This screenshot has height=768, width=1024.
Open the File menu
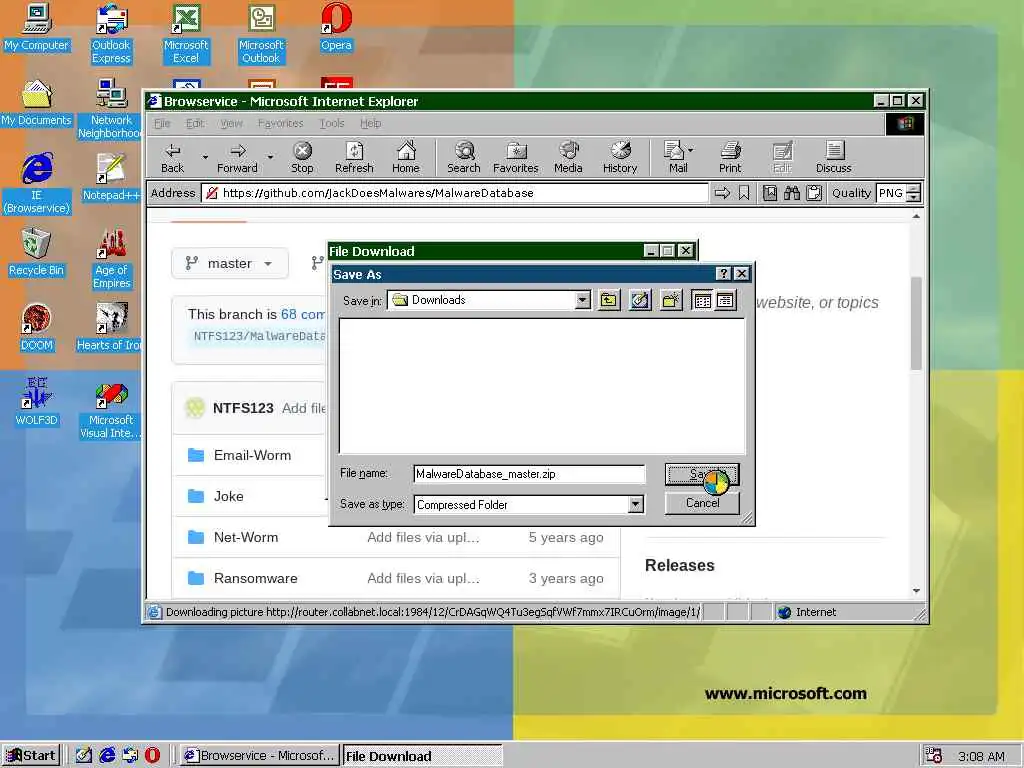coord(162,123)
